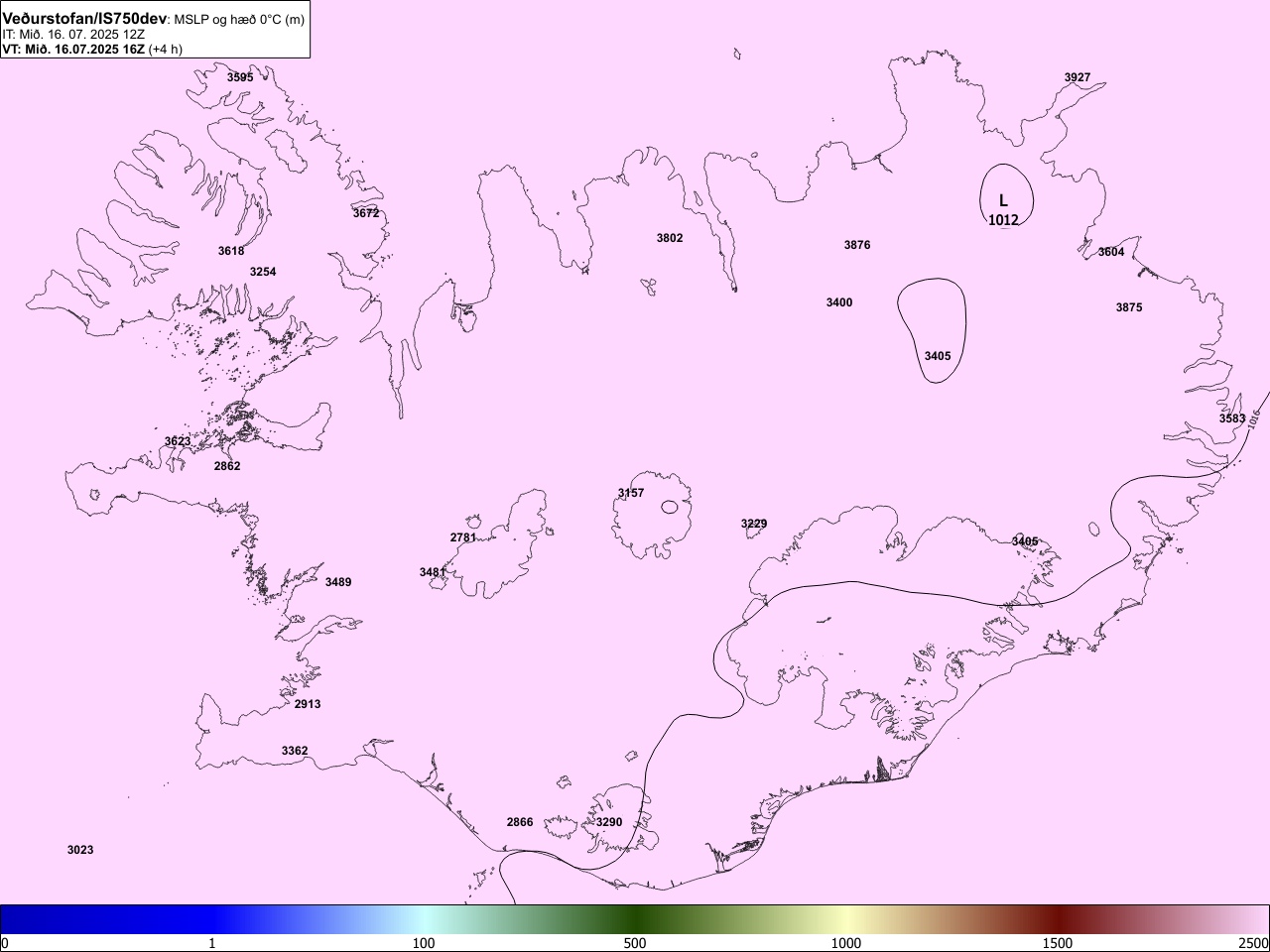Click the title 'Veðurstofan/IS750dev' in the header
Image resolution: width=1270 pixels, height=952 pixels.
pyautogui.click(x=84, y=19)
